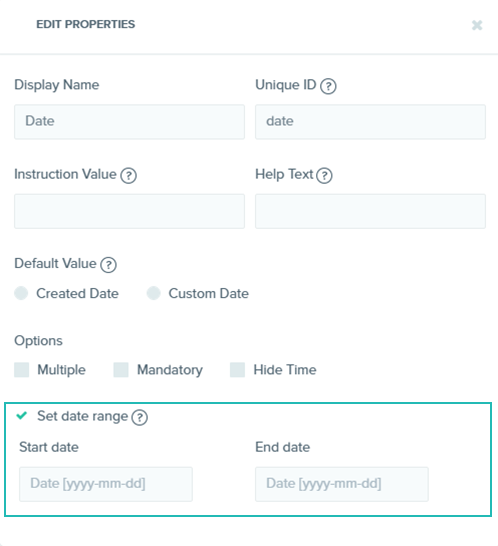Focus the Display Name input field

point(129,122)
